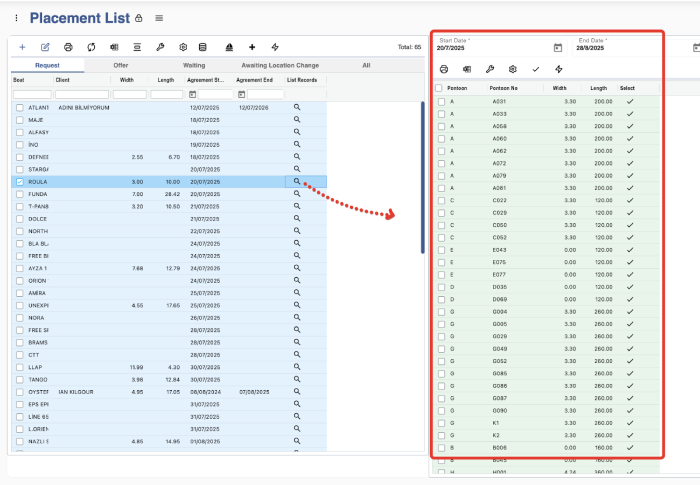Screen dimensions: 700x485
Task: Click the G090 pontoon number cell
Action: tap(500, 410)
